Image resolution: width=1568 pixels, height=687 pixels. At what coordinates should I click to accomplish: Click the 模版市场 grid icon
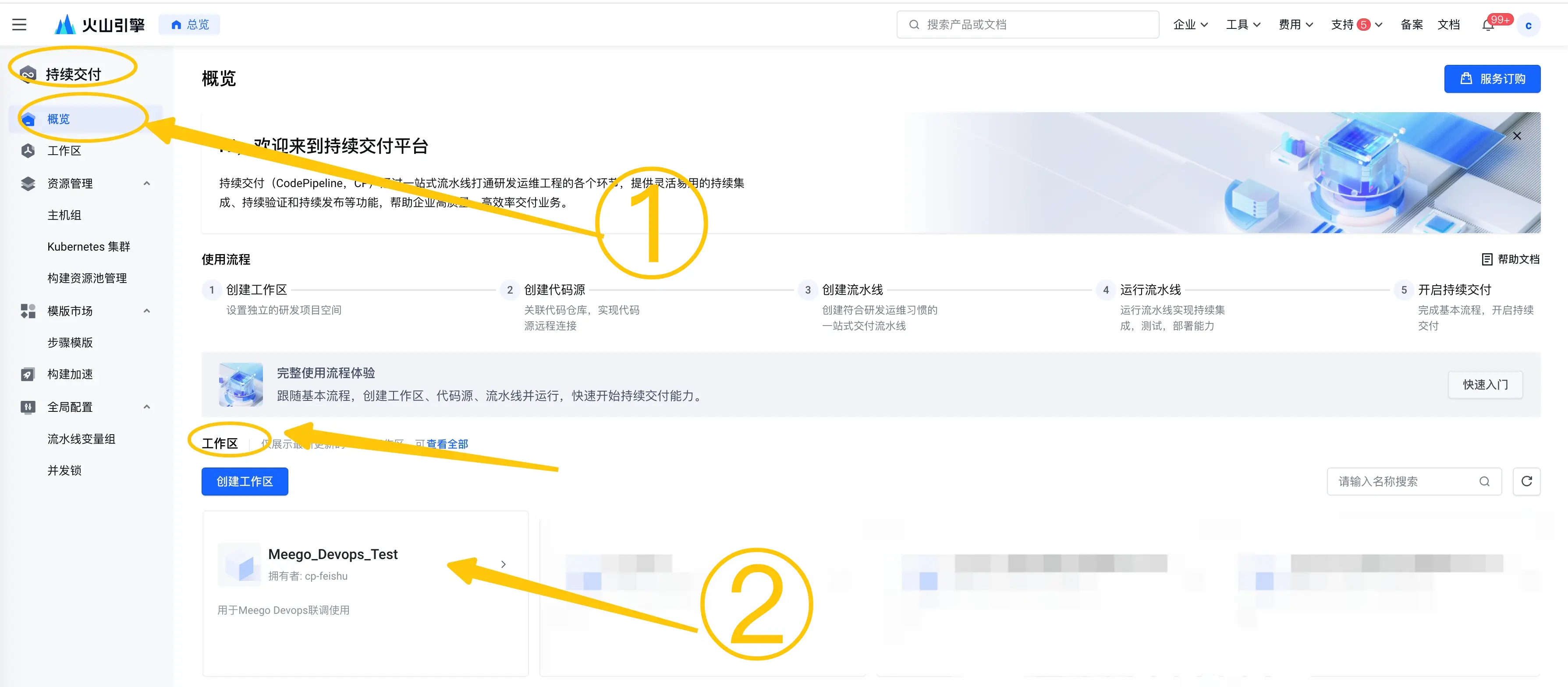[x=28, y=311]
